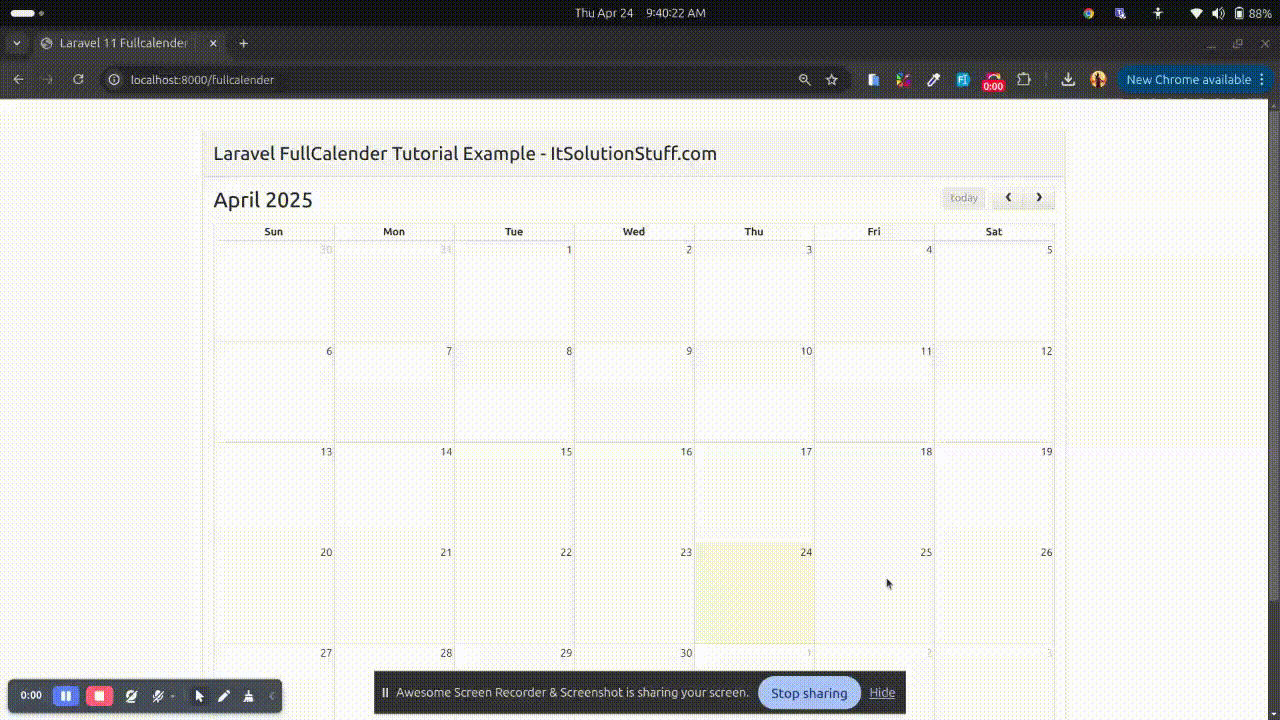Expand the tab search dropdown chevron
1280x720 pixels.
17,44
